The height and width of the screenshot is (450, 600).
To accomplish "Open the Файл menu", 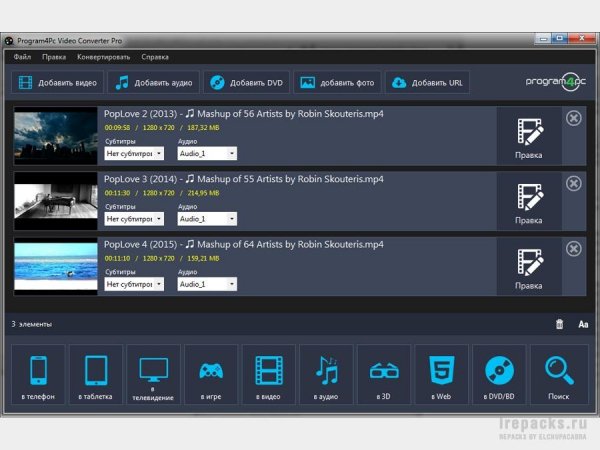I will pyautogui.click(x=22, y=57).
